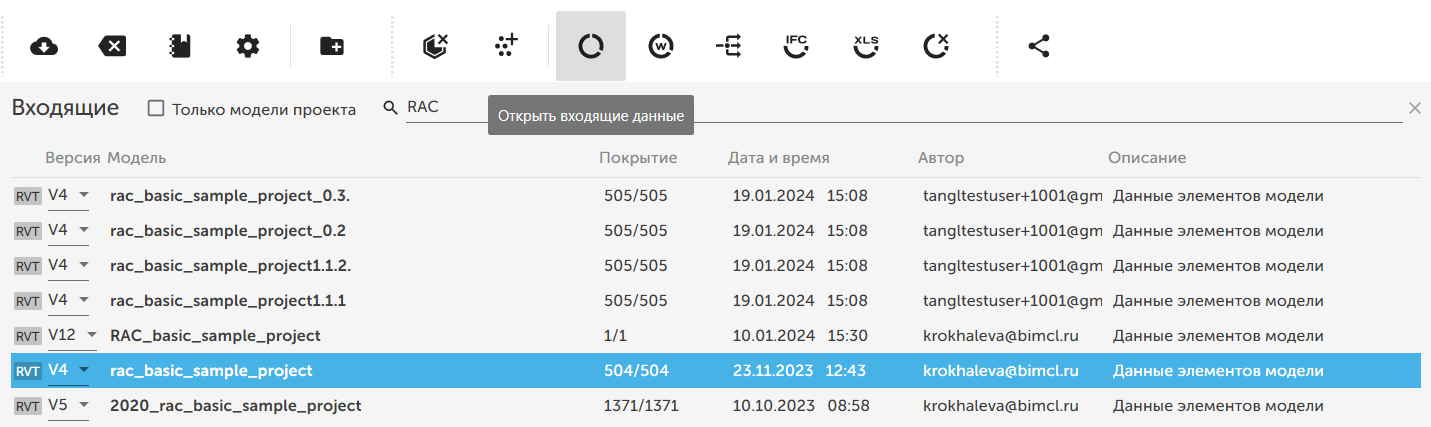1431x427 pixels.
Task: Click RVT badge of rac_basic_sample_project_0.3. row
Action: pos(27,197)
